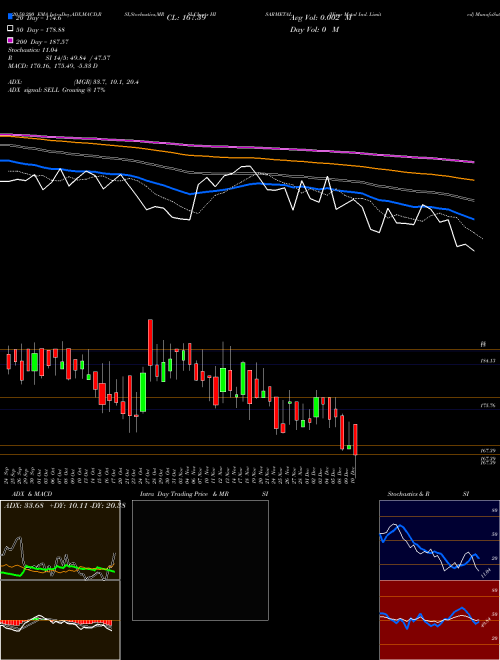Image resolution: width=500 pixels, height=660 pixels.
Task: Click the empty intraday trading price chart box
Action: (200, 560)
